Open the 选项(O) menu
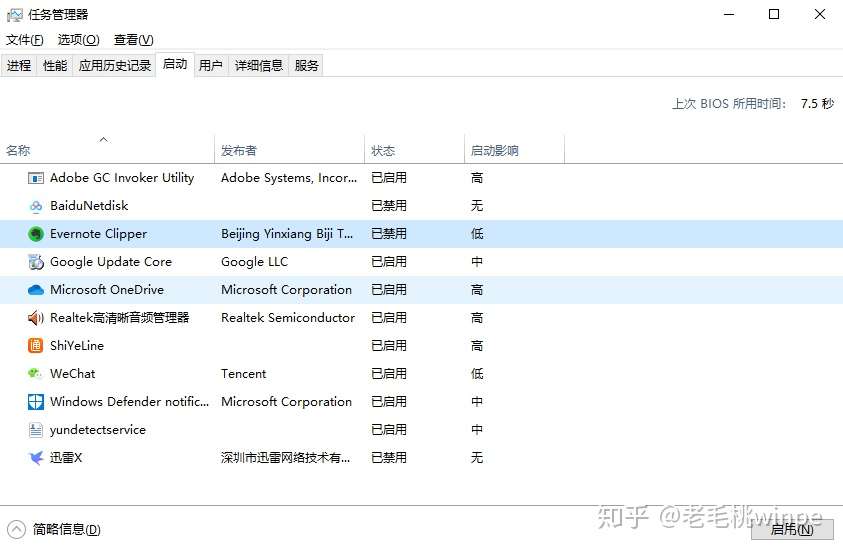The image size is (843, 554). pyautogui.click(x=78, y=40)
